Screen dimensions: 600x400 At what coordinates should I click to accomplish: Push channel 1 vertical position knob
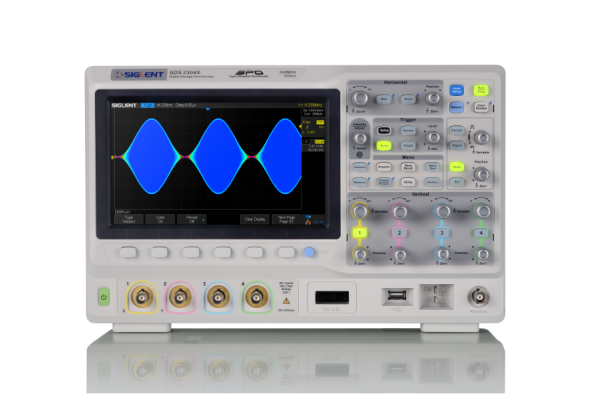[x=360, y=253]
